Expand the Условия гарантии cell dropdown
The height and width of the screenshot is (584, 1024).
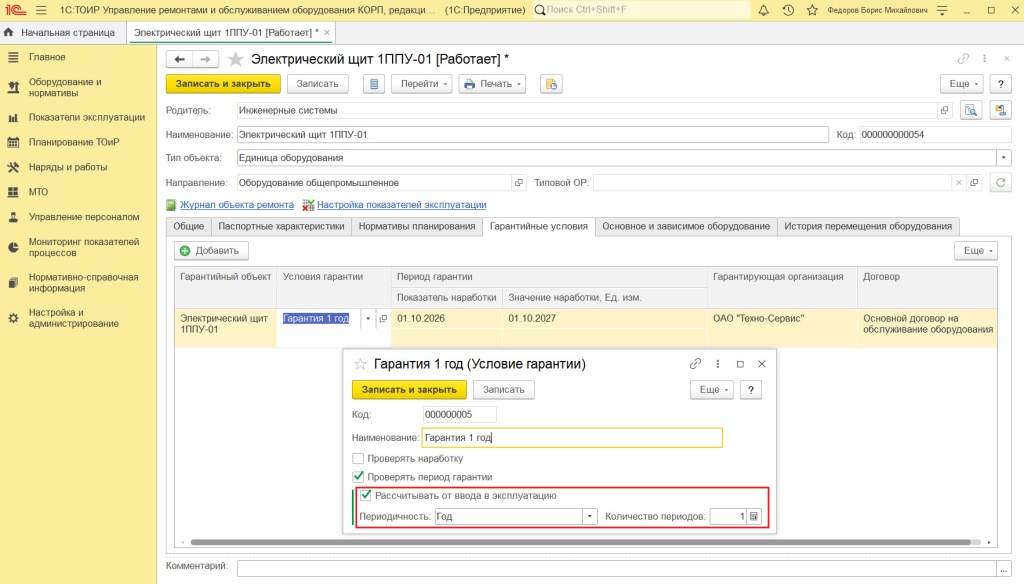368,319
